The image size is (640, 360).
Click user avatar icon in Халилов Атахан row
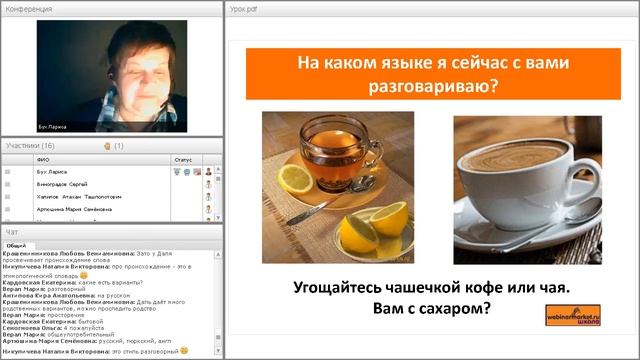coord(209,197)
